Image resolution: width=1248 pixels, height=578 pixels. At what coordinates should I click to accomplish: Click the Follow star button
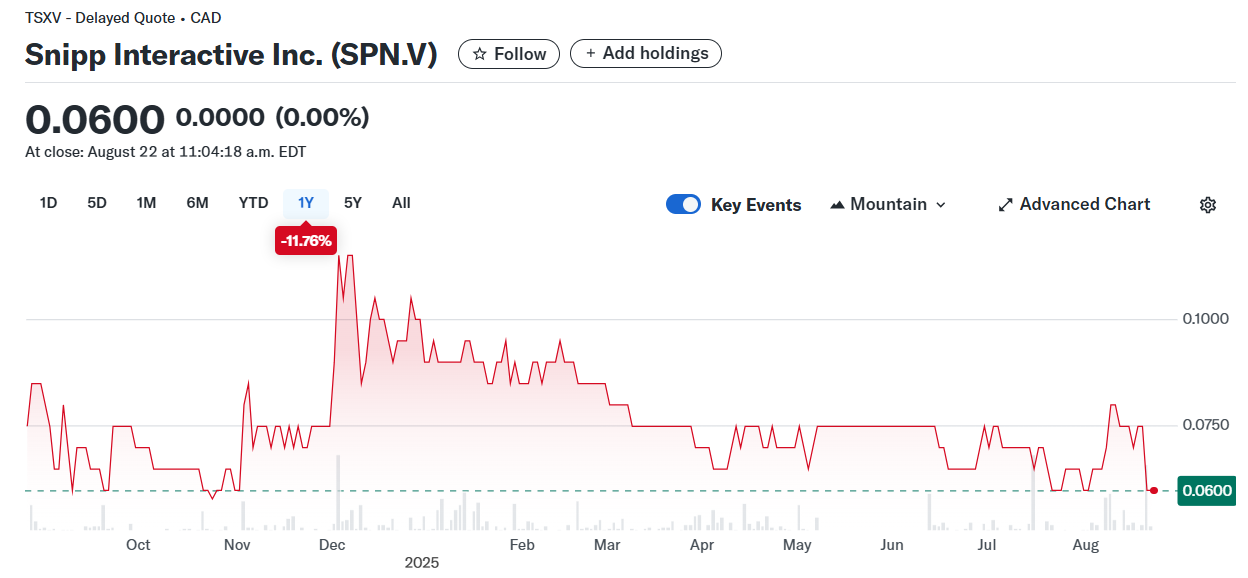tap(509, 54)
